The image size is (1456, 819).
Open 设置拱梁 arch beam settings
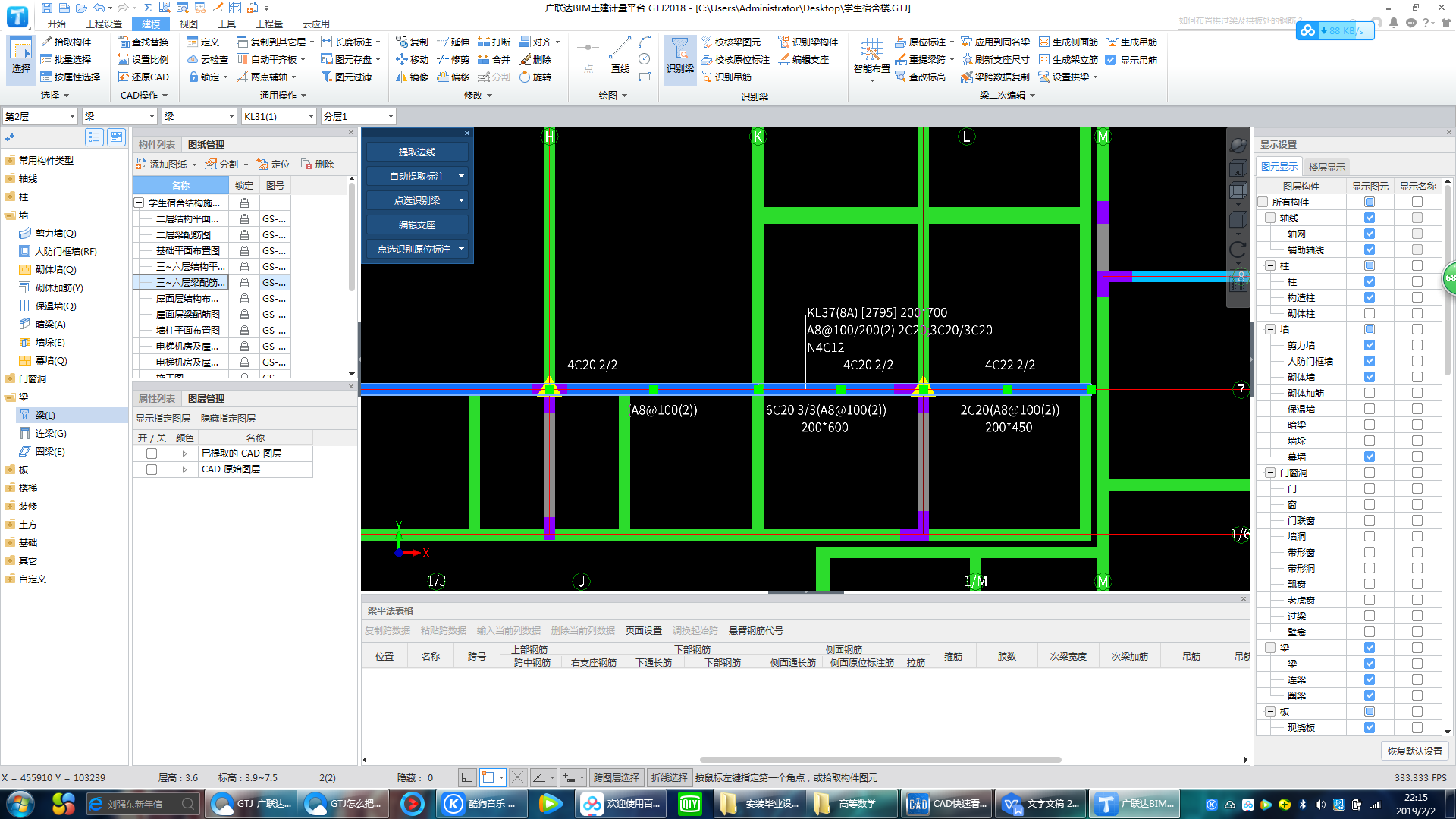pos(1068,77)
